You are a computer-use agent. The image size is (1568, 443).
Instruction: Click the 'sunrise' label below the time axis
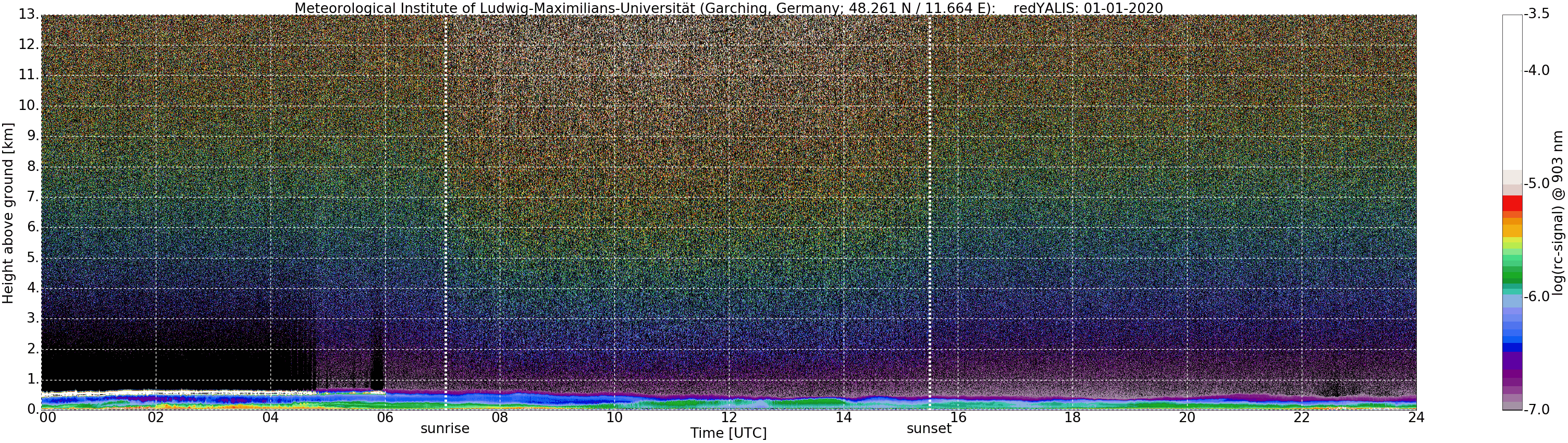pos(445,428)
